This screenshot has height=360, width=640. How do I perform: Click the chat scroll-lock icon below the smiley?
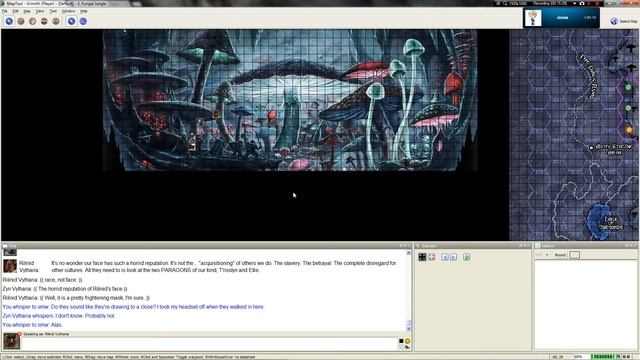[x=407, y=347]
